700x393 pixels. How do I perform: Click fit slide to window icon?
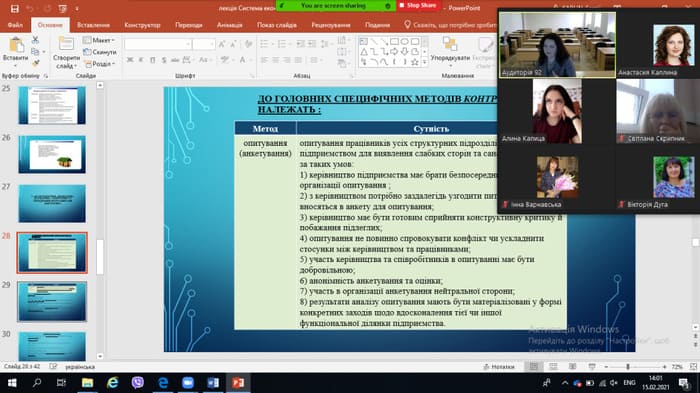click(x=693, y=367)
